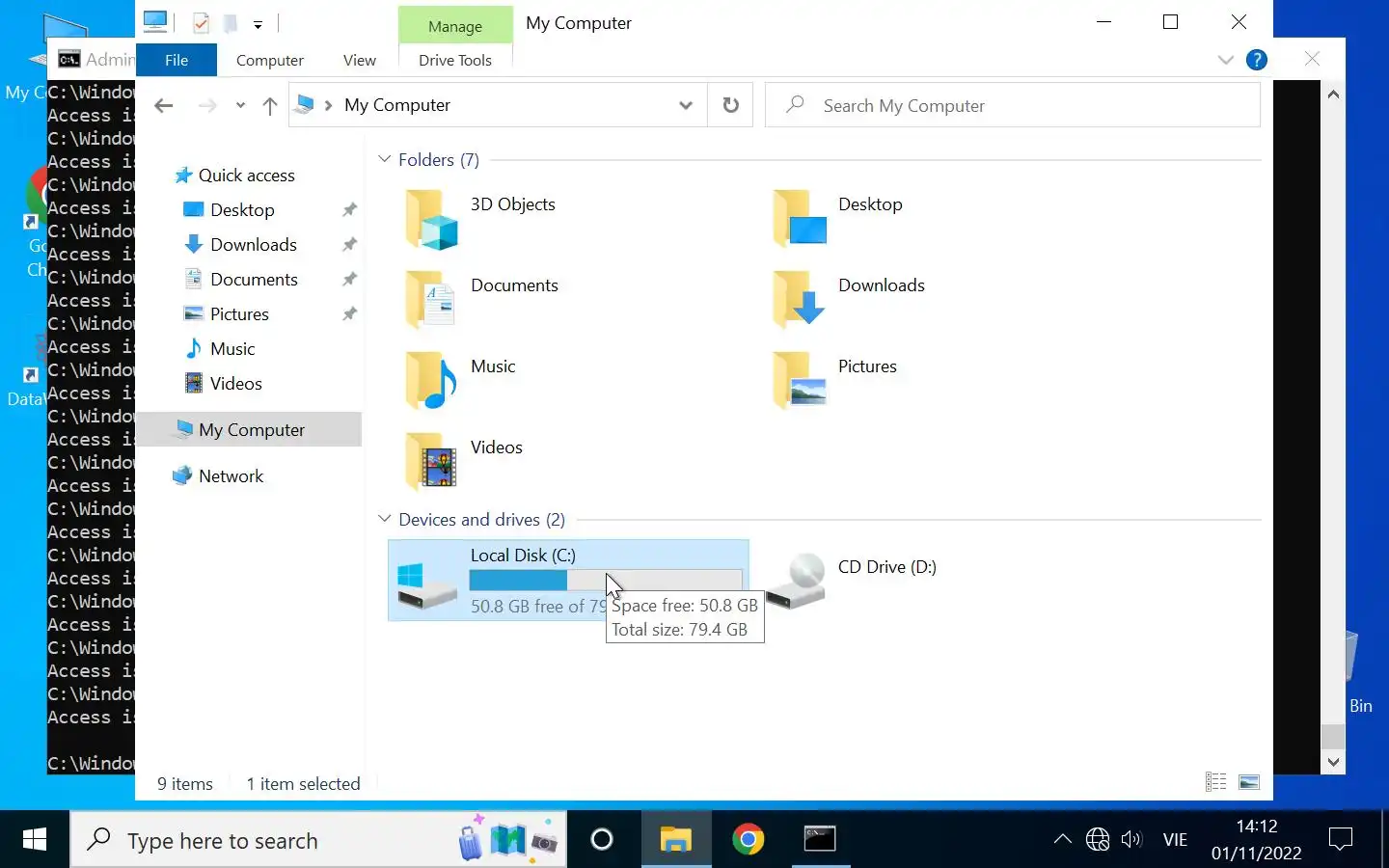1389x868 pixels.
Task: Select Downloads in navigation pane
Action: (x=254, y=244)
